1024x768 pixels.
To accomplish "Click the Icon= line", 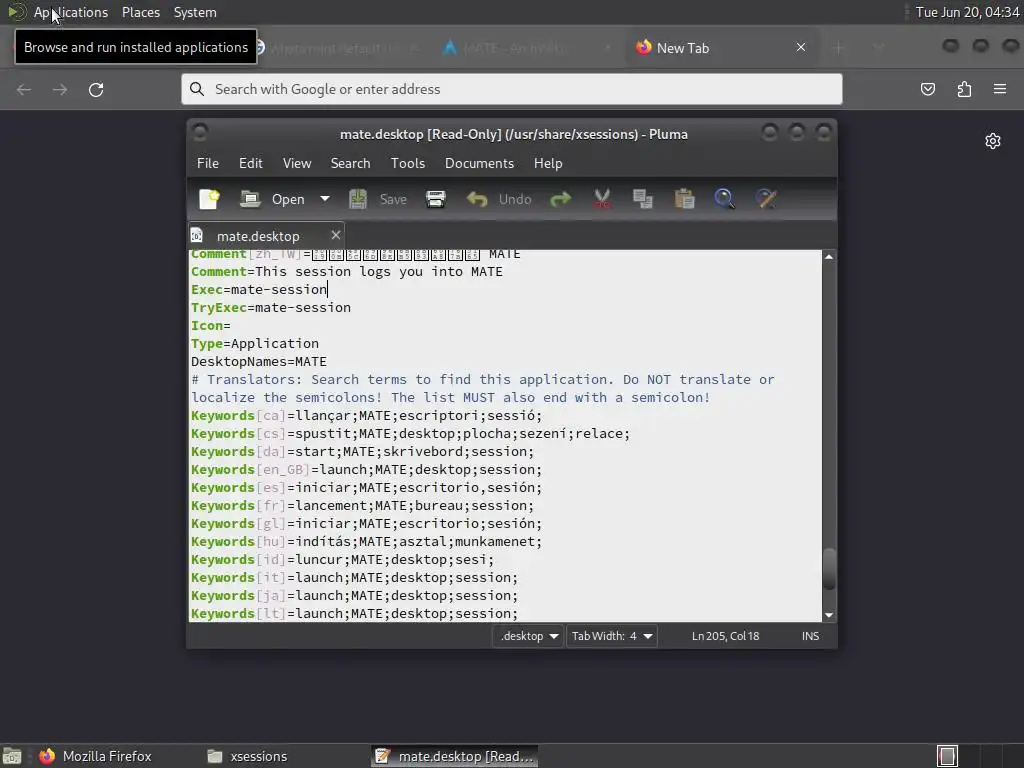I will pos(210,325).
